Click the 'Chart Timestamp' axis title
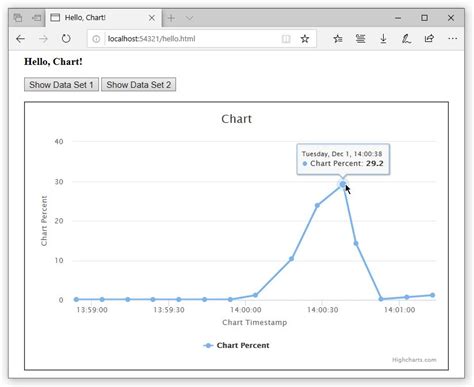The height and width of the screenshot is (387, 474). pyautogui.click(x=255, y=322)
